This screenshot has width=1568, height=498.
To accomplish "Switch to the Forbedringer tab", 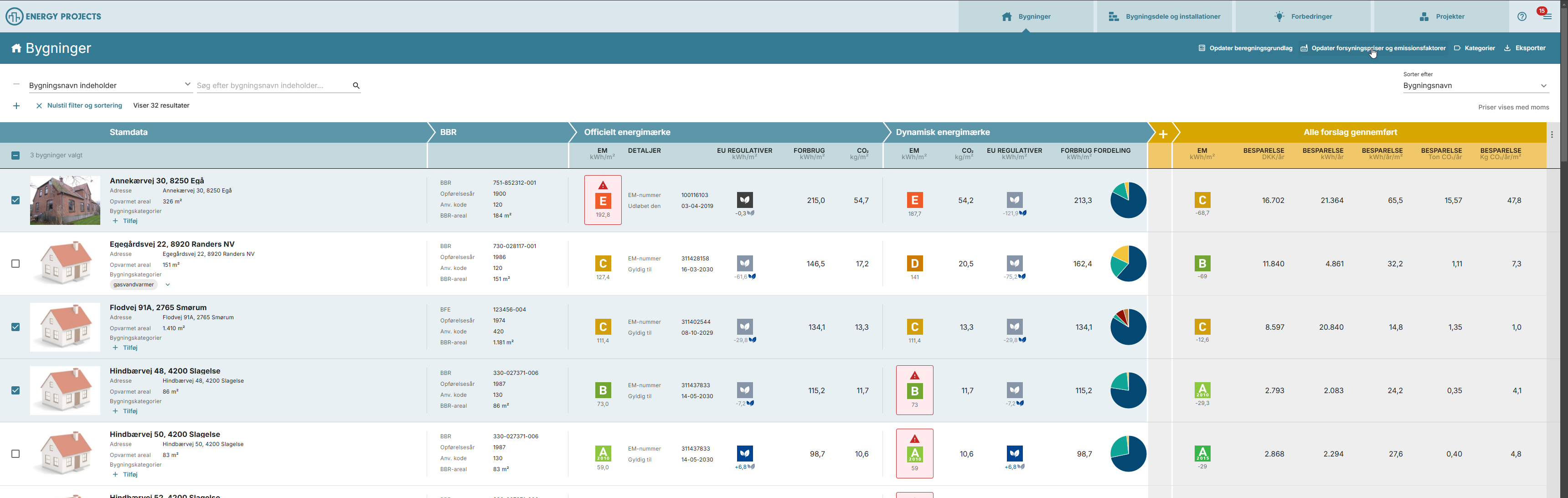I will [x=1303, y=16].
